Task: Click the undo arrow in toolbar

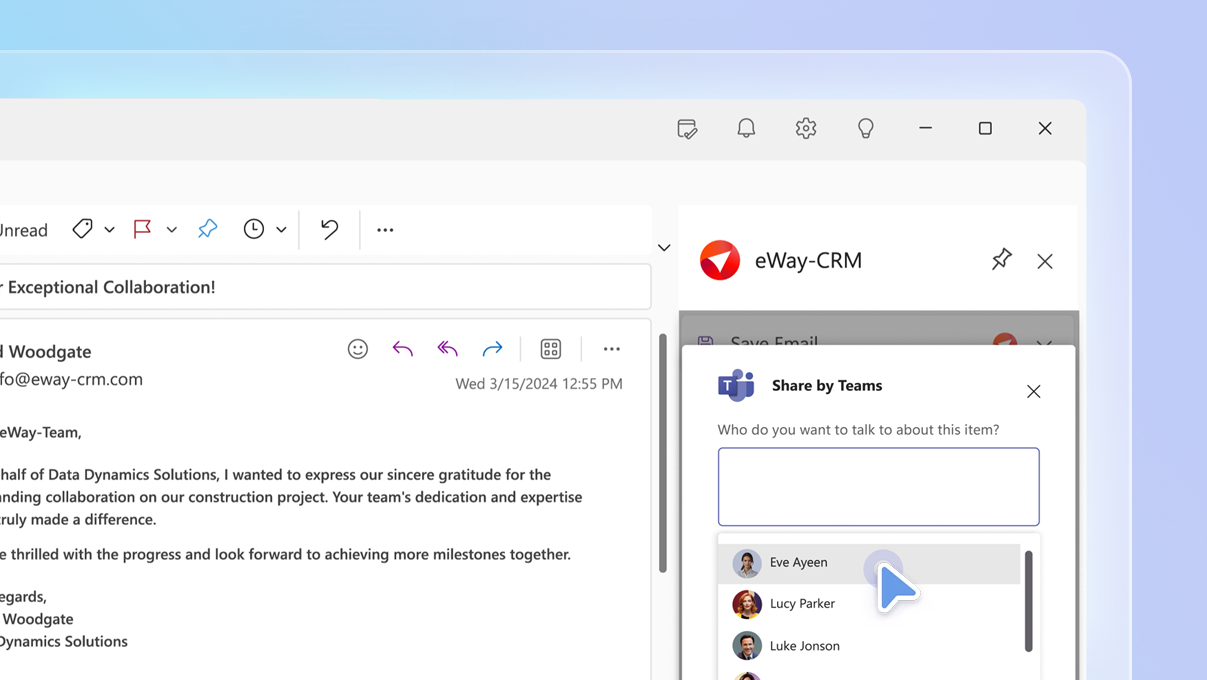Action: [329, 229]
